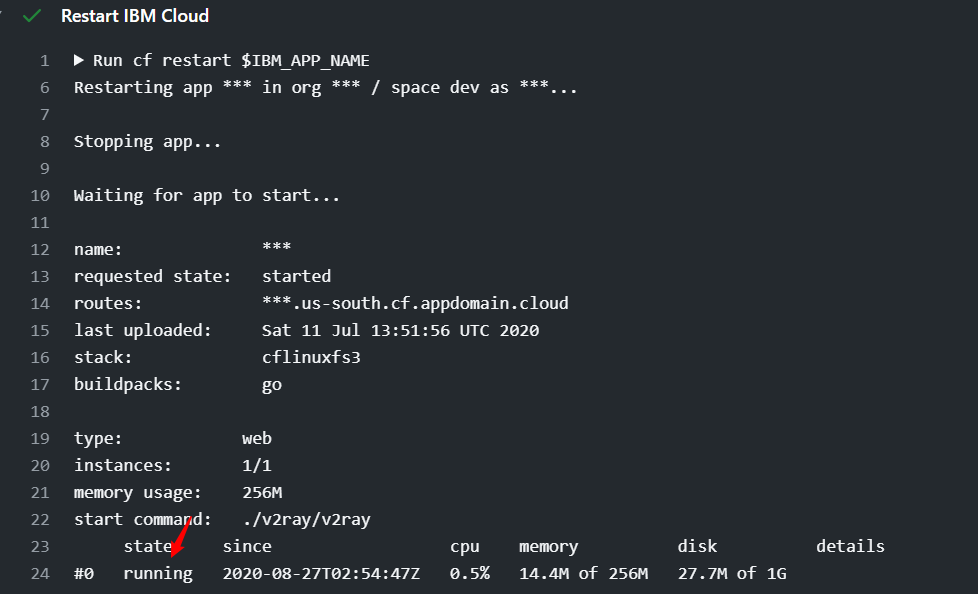Select line number 6 in log
The height and width of the screenshot is (594, 978).
44,88
